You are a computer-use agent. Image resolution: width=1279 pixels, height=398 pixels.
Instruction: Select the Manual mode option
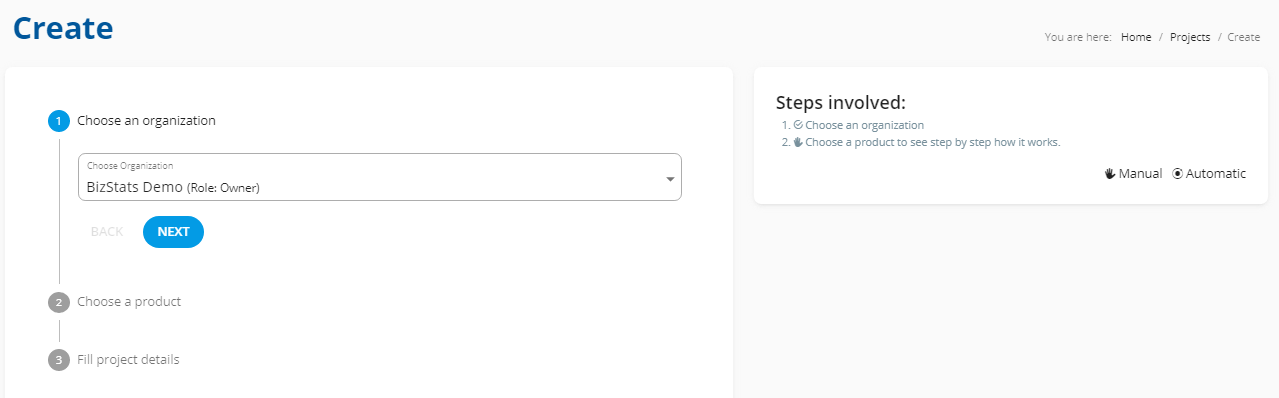click(1133, 174)
